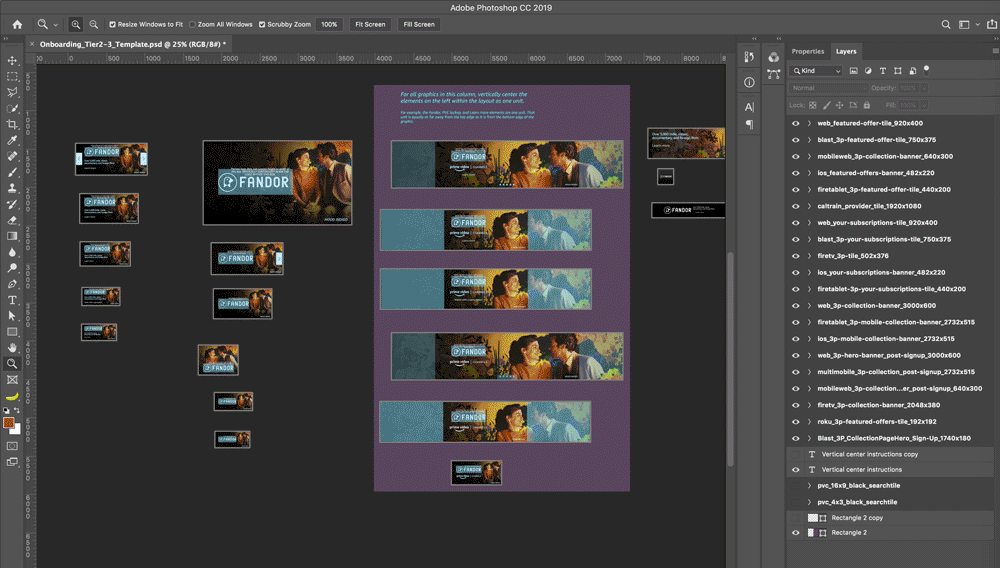Open the Paragraph panel icon
Viewport: 1000px width, 568px height.
click(x=749, y=124)
